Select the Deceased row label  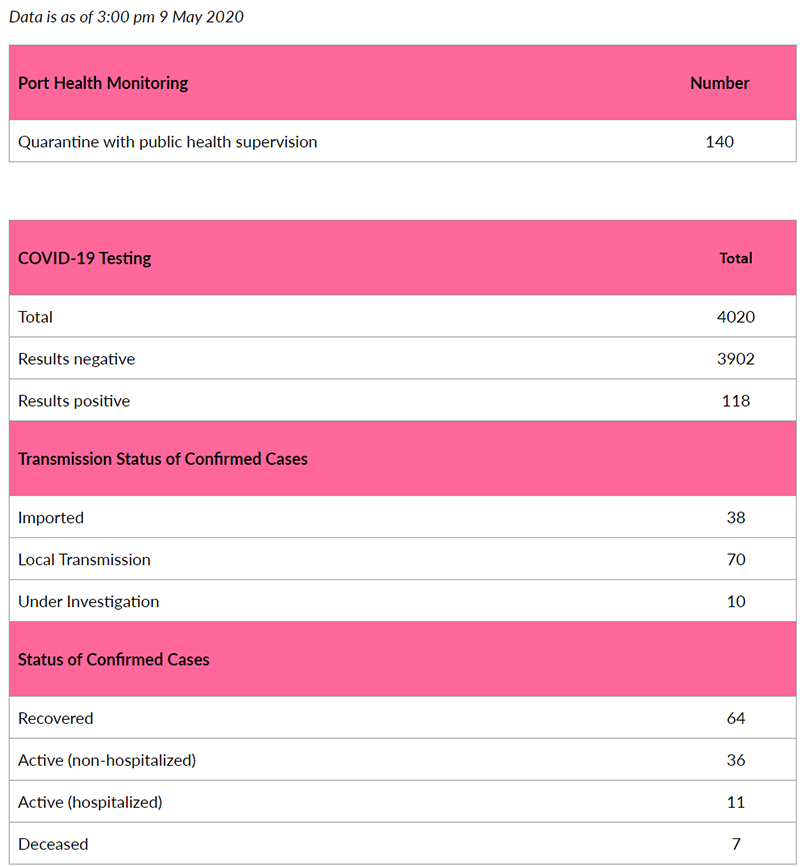(x=53, y=844)
